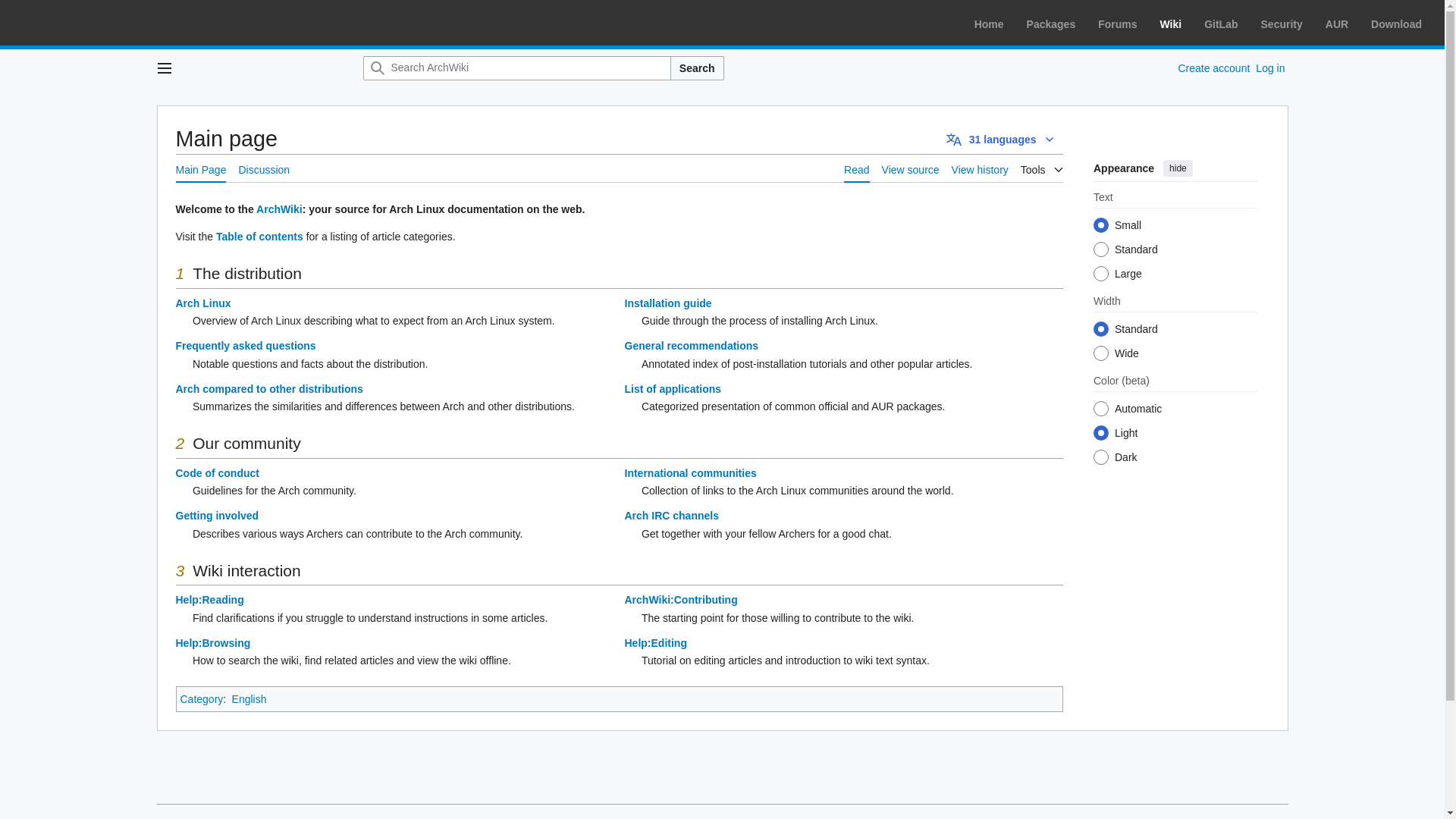The height and width of the screenshot is (819, 1456).
Task: Open the ArchWiki link in welcome text
Action: 279,209
